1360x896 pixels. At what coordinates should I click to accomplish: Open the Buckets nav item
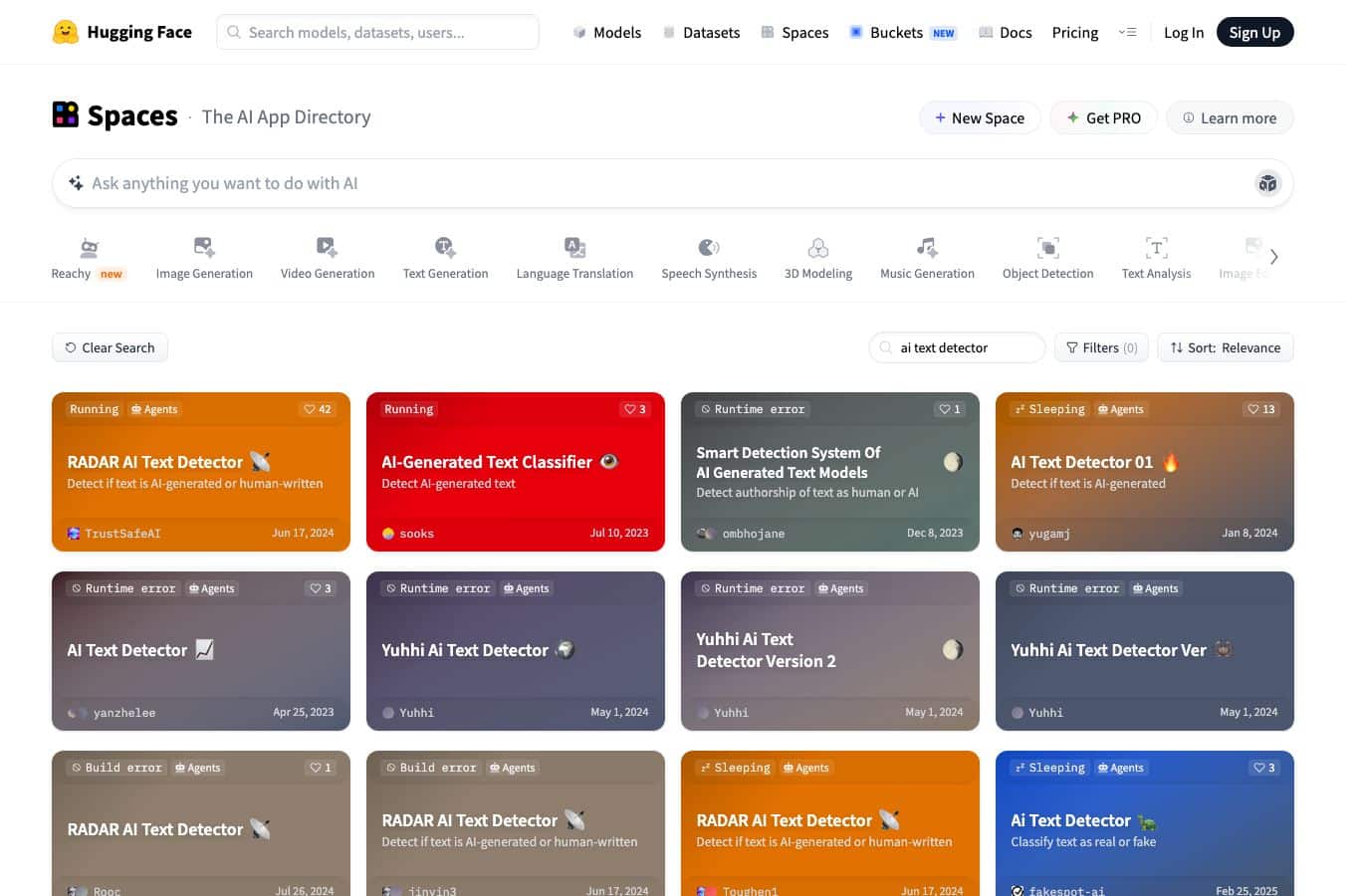tap(902, 32)
